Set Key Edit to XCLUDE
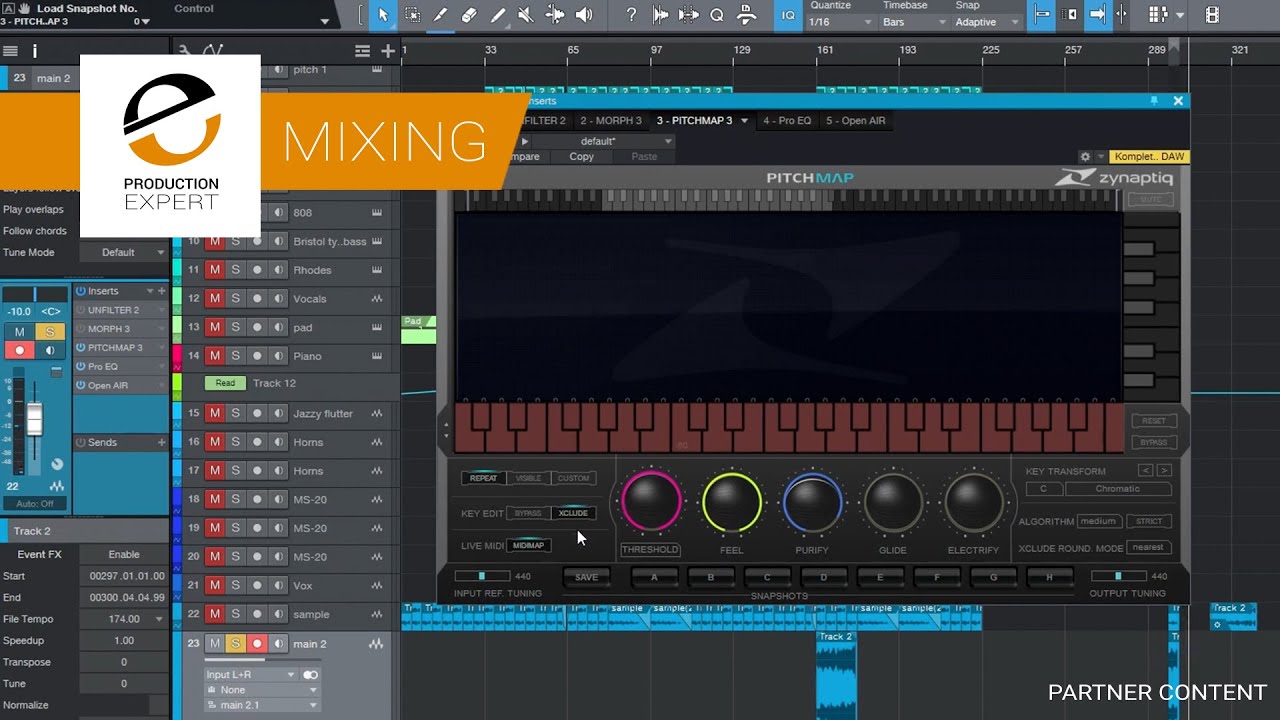 [573, 513]
